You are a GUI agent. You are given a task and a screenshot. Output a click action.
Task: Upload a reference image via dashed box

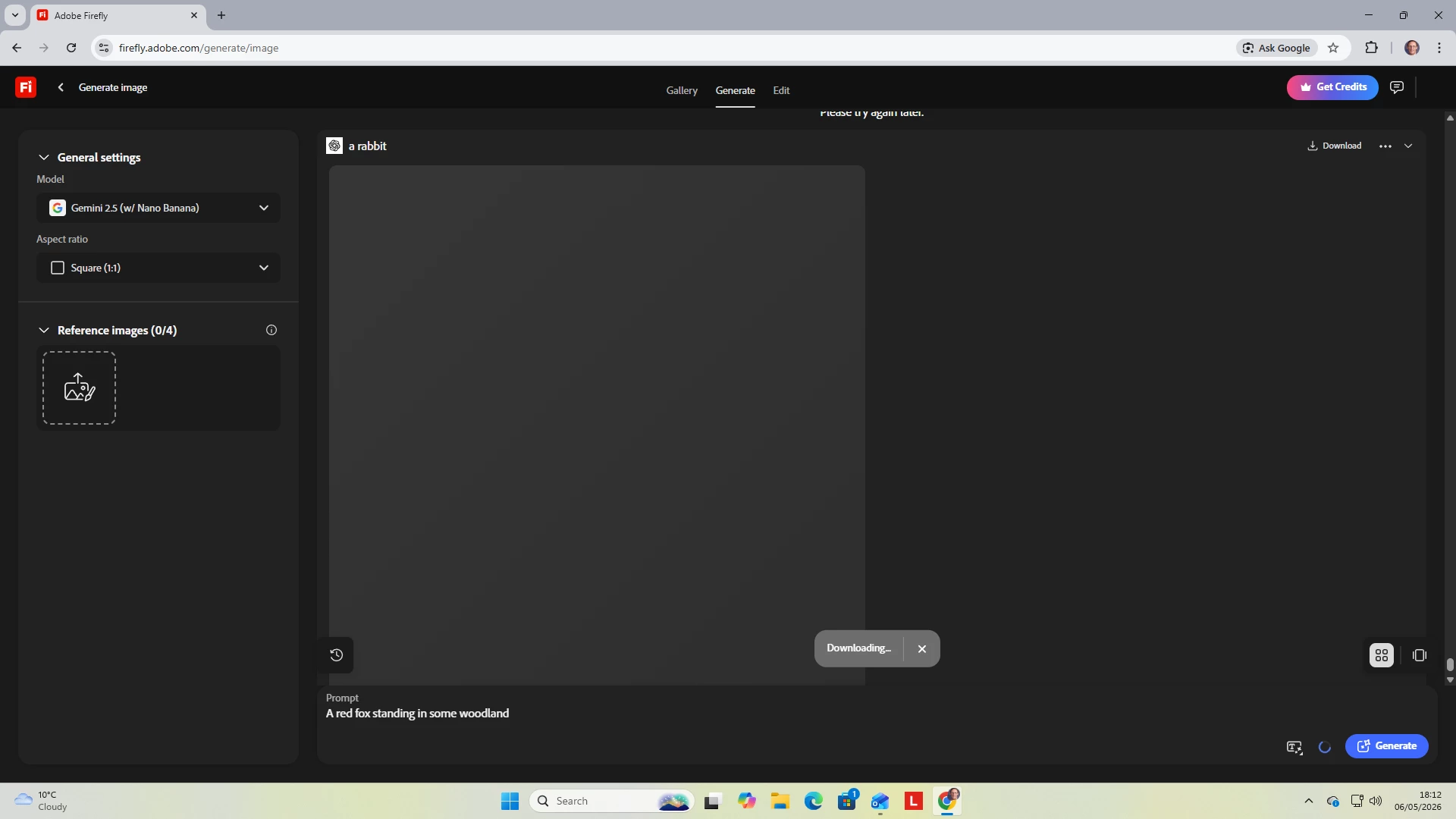(x=79, y=388)
